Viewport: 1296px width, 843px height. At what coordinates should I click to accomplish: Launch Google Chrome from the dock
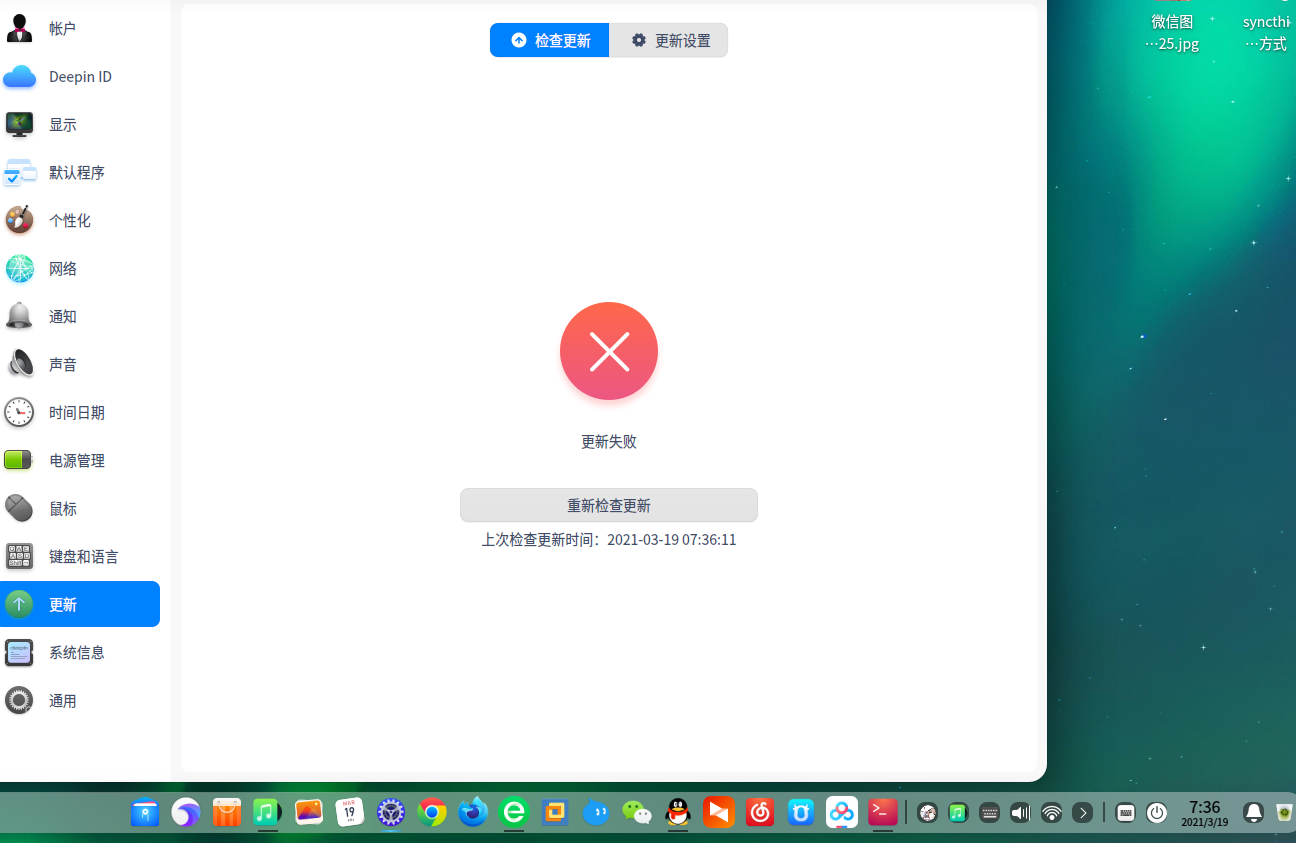pyautogui.click(x=432, y=812)
